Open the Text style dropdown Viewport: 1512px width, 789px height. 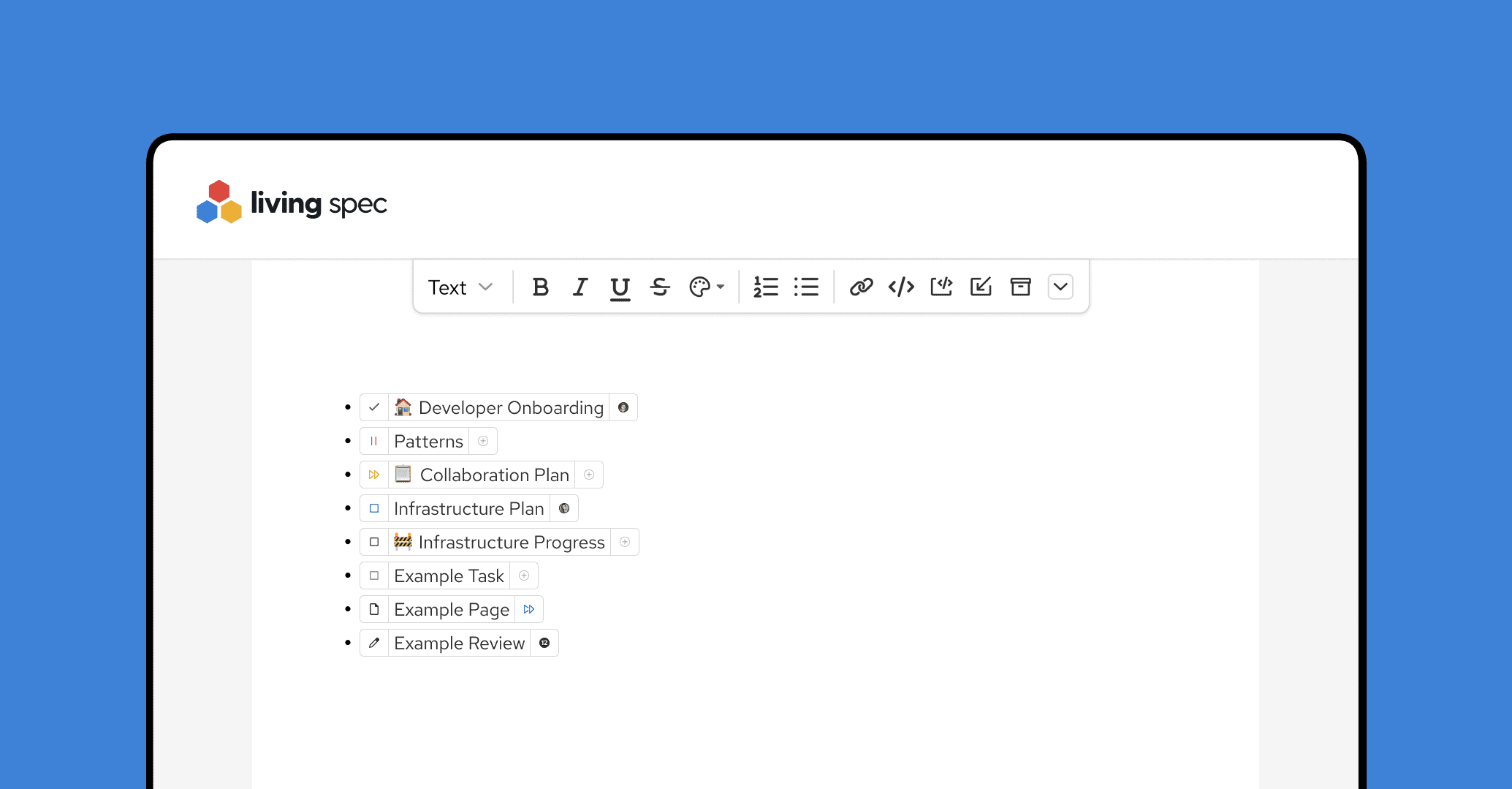(x=460, y=287)
